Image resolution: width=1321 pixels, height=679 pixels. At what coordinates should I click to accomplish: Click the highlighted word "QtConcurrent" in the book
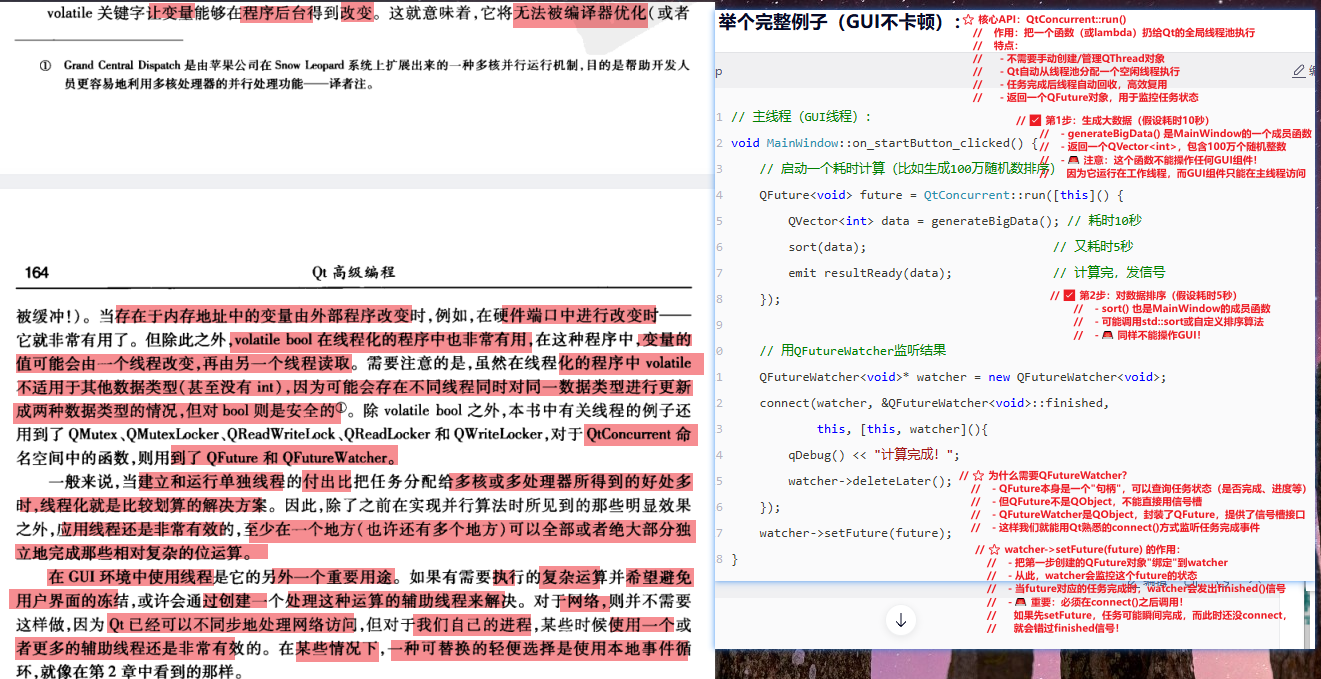(x=629, y=434)
